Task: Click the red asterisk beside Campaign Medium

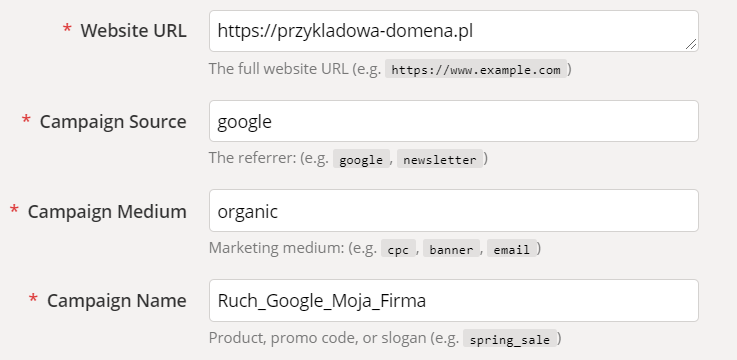Action: coord(14,209)
